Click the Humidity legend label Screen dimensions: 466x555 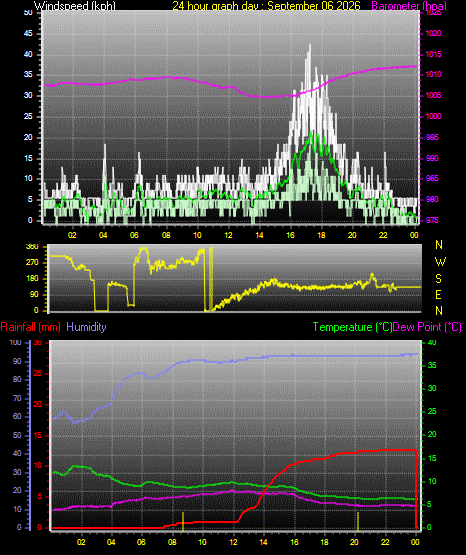[86, 327]
